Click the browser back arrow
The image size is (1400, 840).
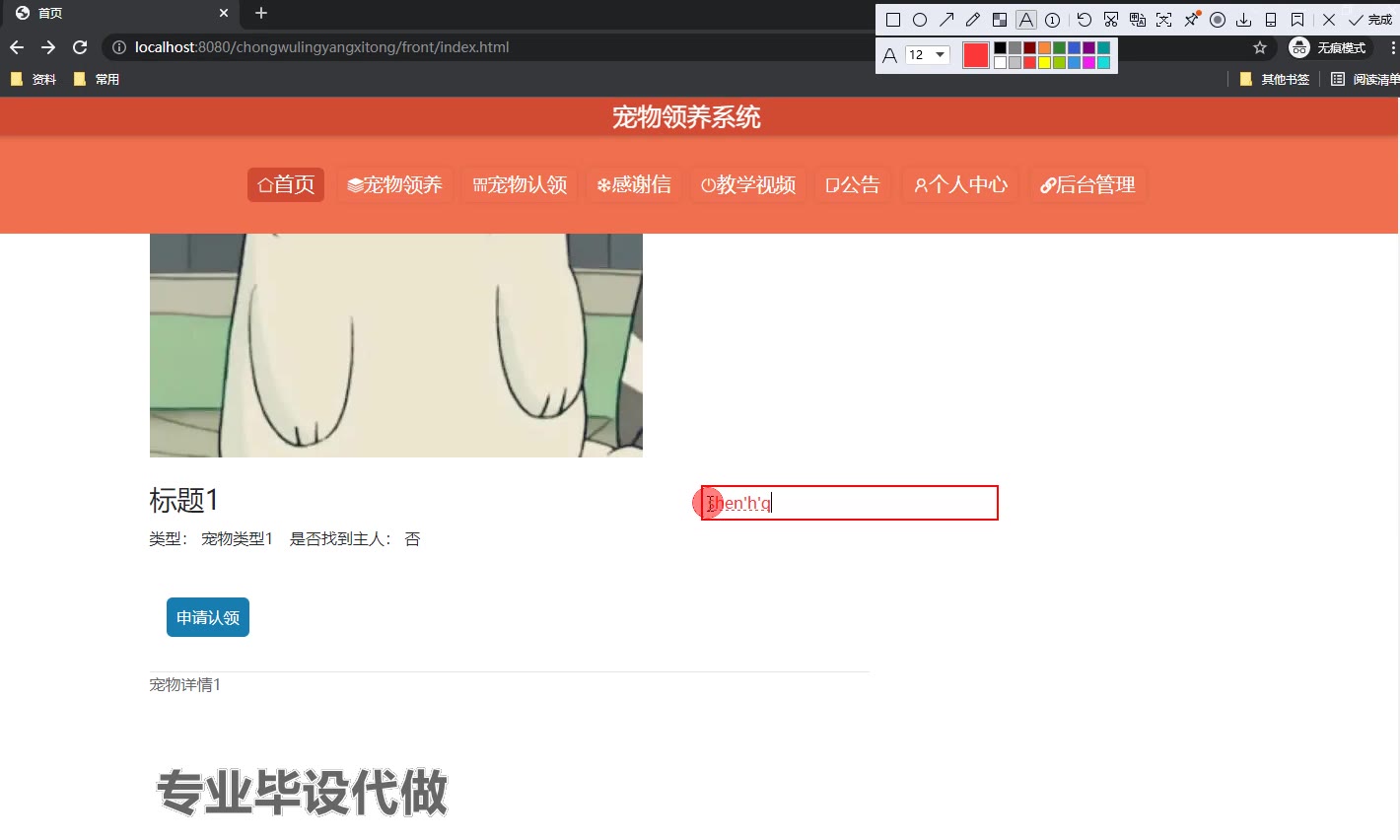pyautogui.click(x=17, y=47)
